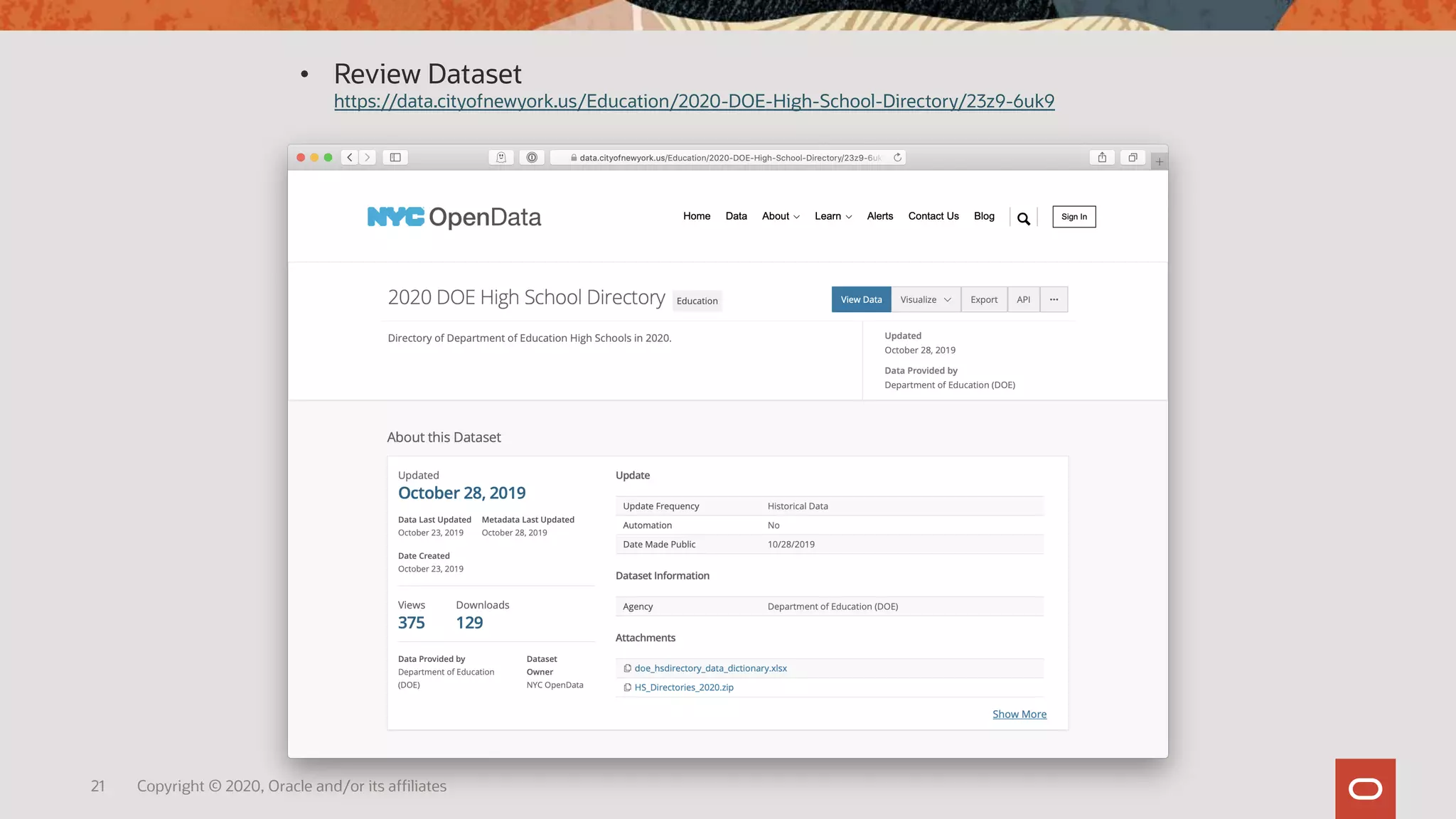Click the green fullscreen window button
Image resolution: width=1456 pixels, height=819 pixels.
pos(328,157)
